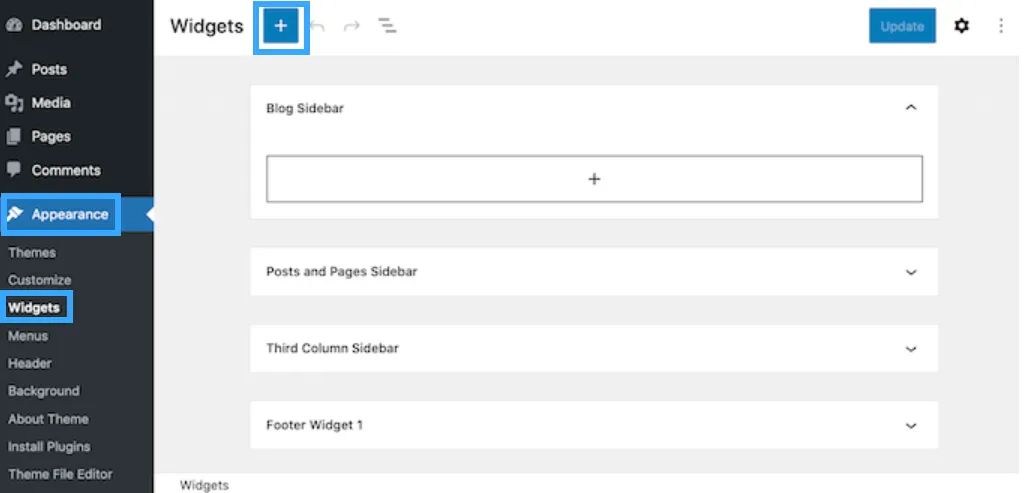Select Widgets submenu link
The height and width of the screenshot is (493, 1034).
click(34, 308)
